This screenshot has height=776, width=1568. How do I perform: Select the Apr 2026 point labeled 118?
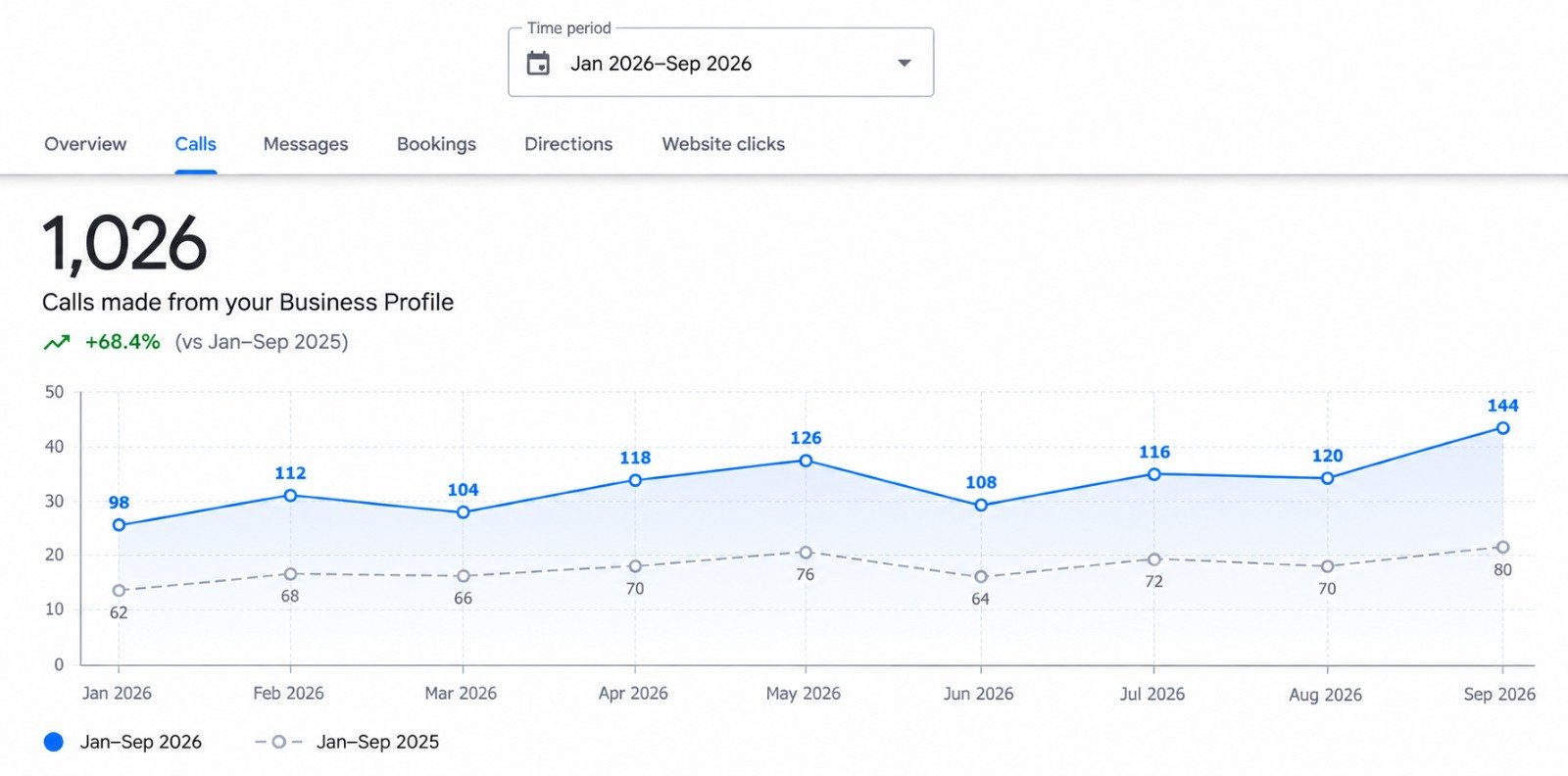635,480
